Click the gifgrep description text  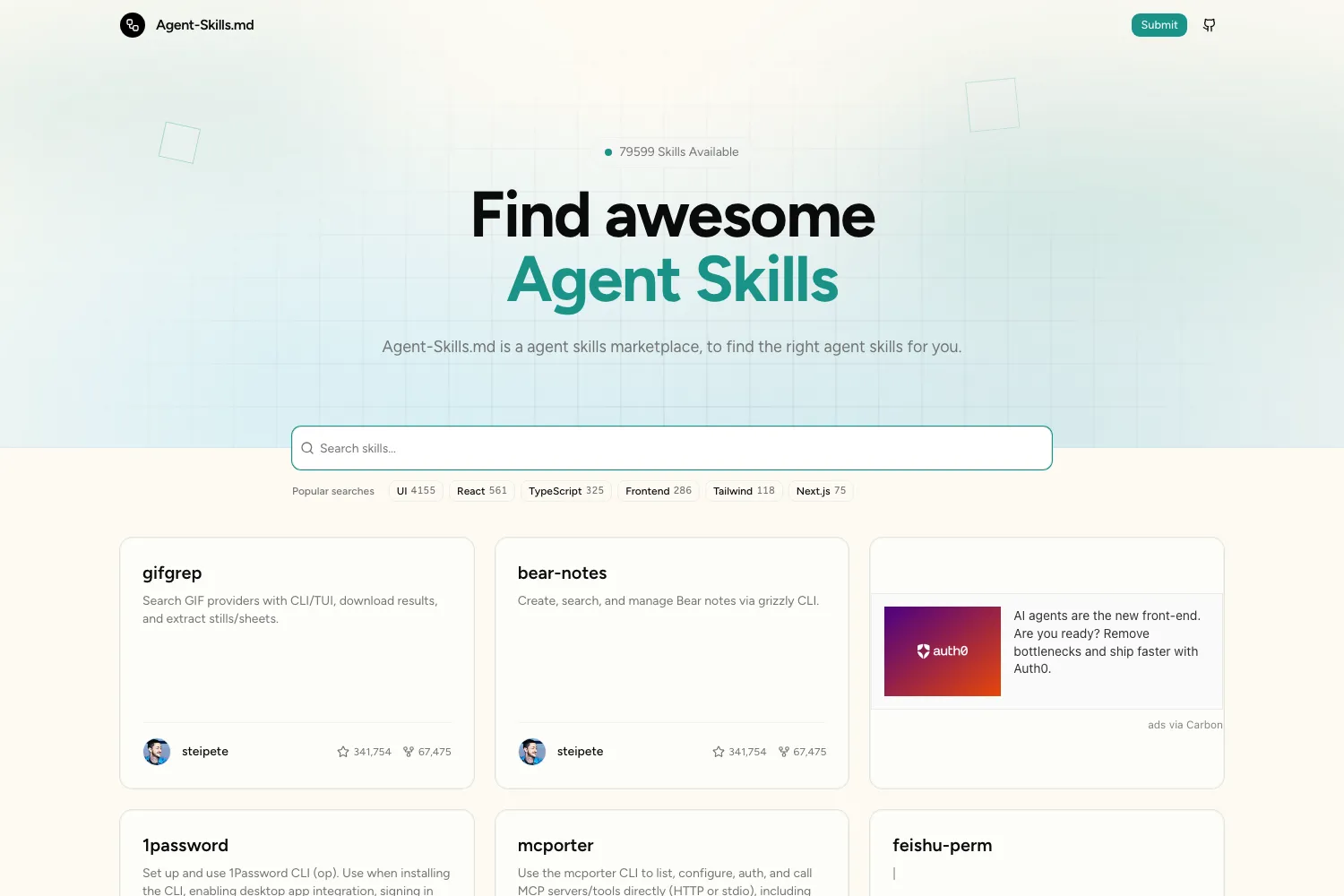click(x=290, y=610)
